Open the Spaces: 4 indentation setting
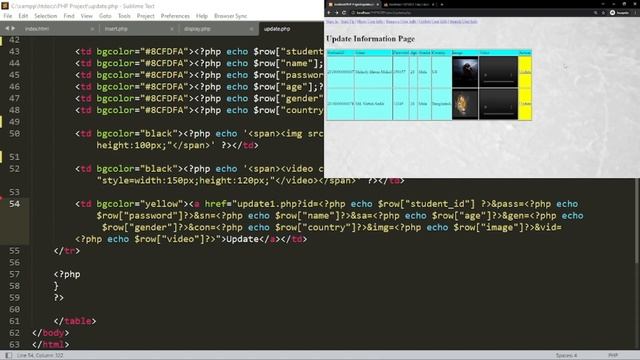This screenshot has height=360, width=640. coord(566,356)
